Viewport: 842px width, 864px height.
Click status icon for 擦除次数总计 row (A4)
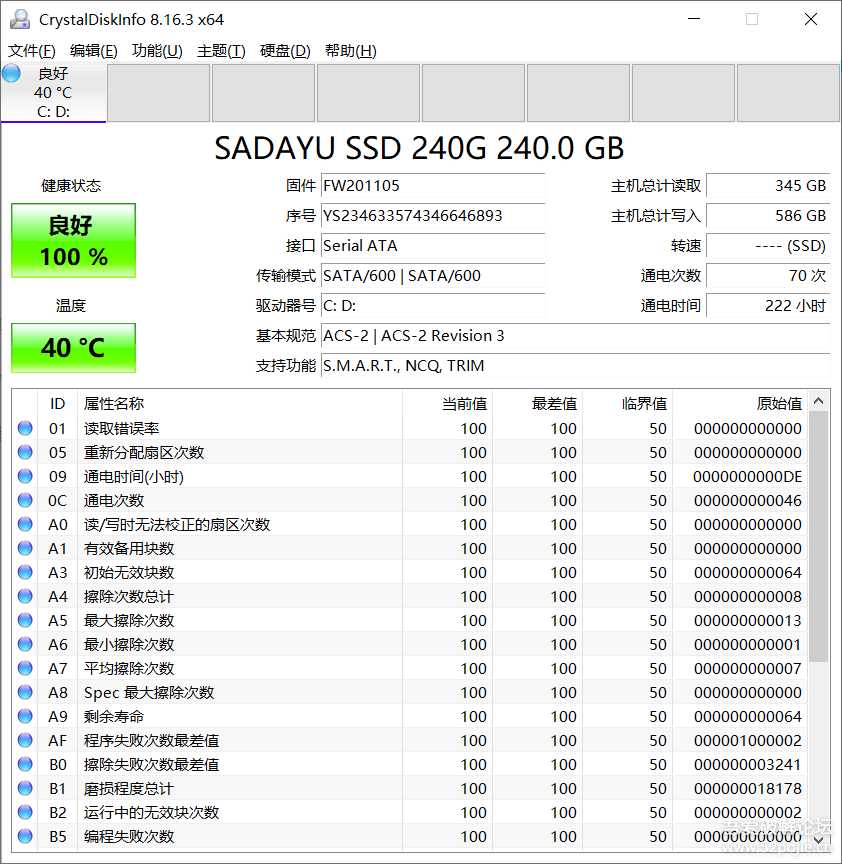[25, 597]
